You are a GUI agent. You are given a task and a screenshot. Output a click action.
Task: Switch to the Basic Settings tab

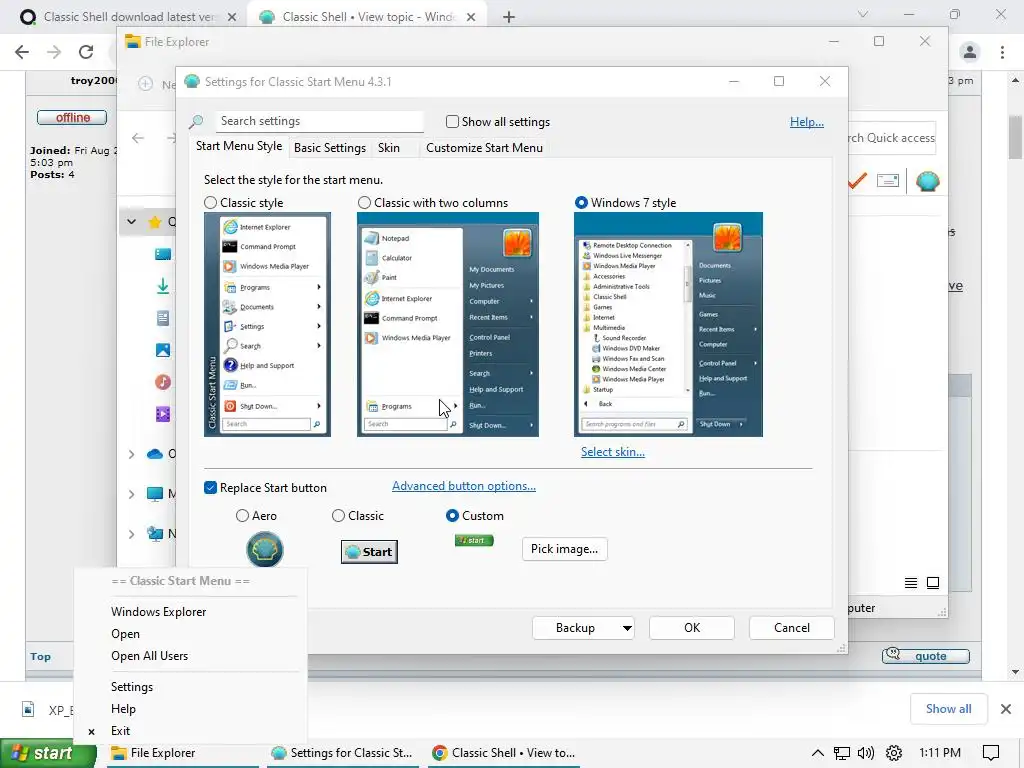click(x=330, y=148)
